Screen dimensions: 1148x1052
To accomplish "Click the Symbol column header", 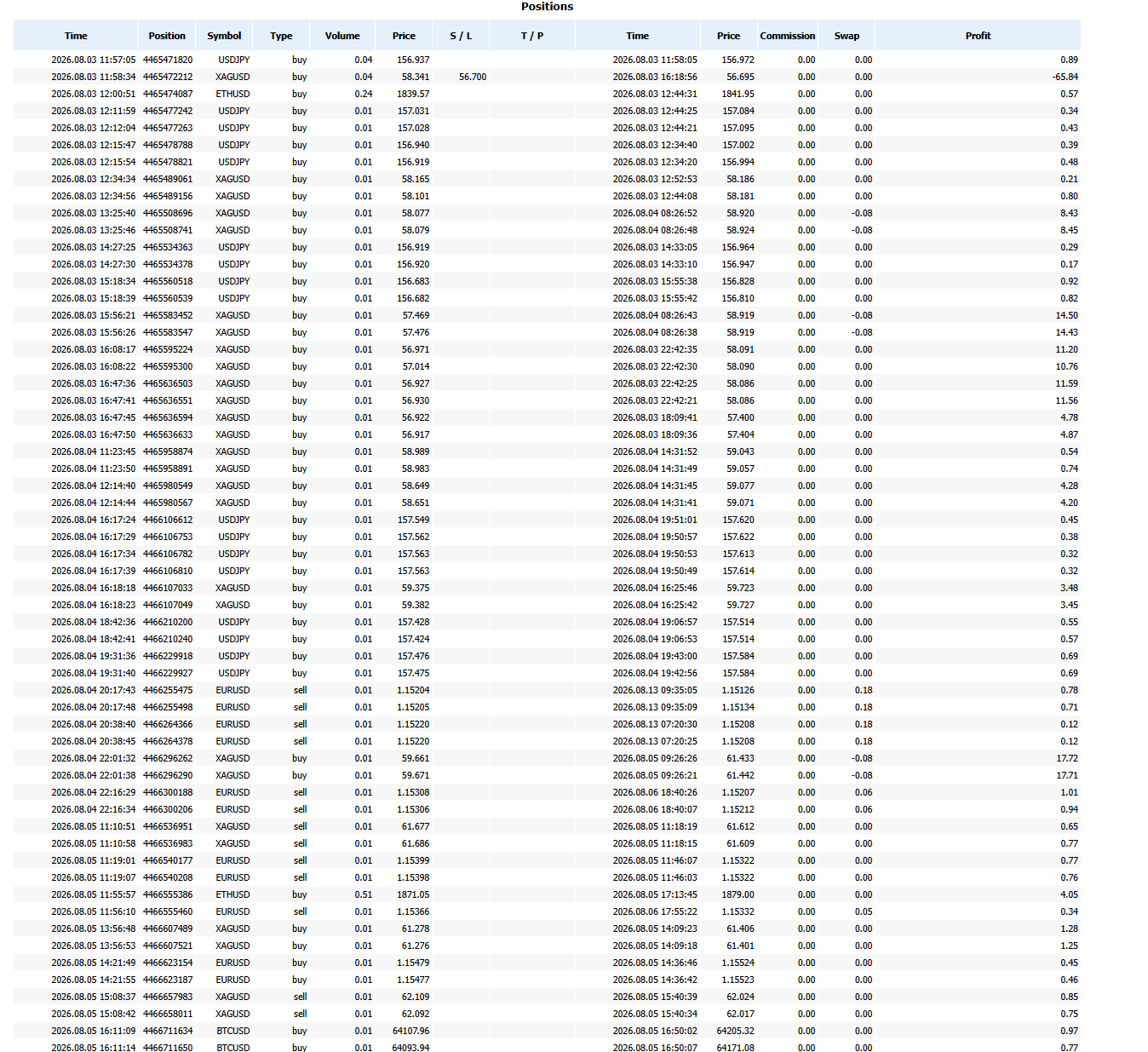I will pyautogui.click(x=224, y=36).
